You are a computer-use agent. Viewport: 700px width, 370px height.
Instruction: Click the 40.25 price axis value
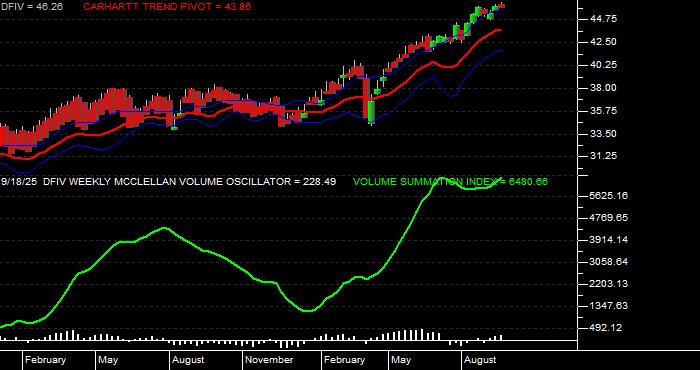point(603,65)
